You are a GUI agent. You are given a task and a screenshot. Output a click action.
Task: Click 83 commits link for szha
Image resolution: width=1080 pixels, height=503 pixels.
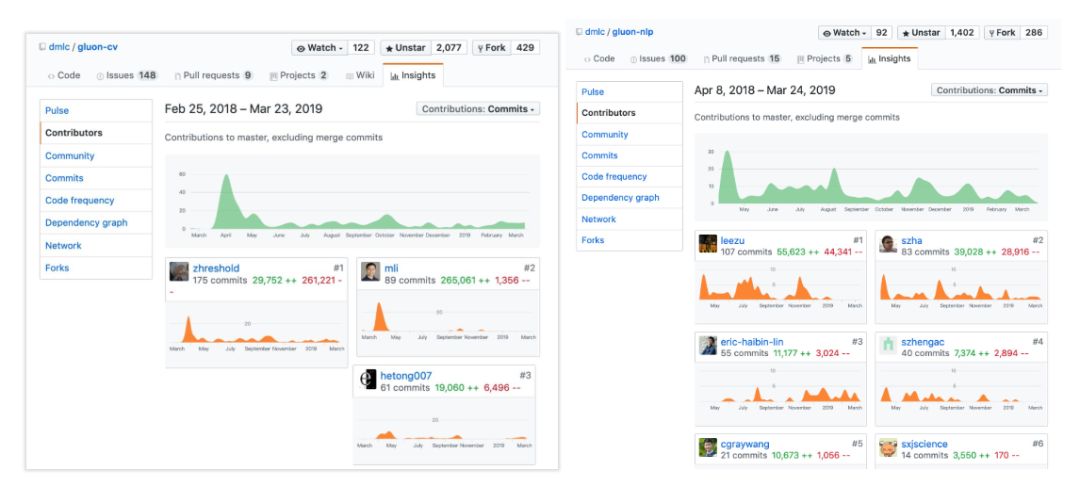click(924, 252)
